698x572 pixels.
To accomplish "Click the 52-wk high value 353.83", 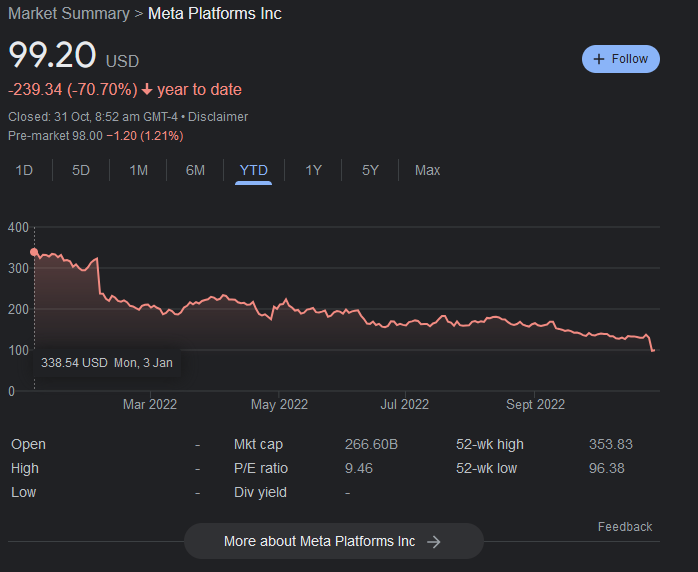I will tap(611, 444).
